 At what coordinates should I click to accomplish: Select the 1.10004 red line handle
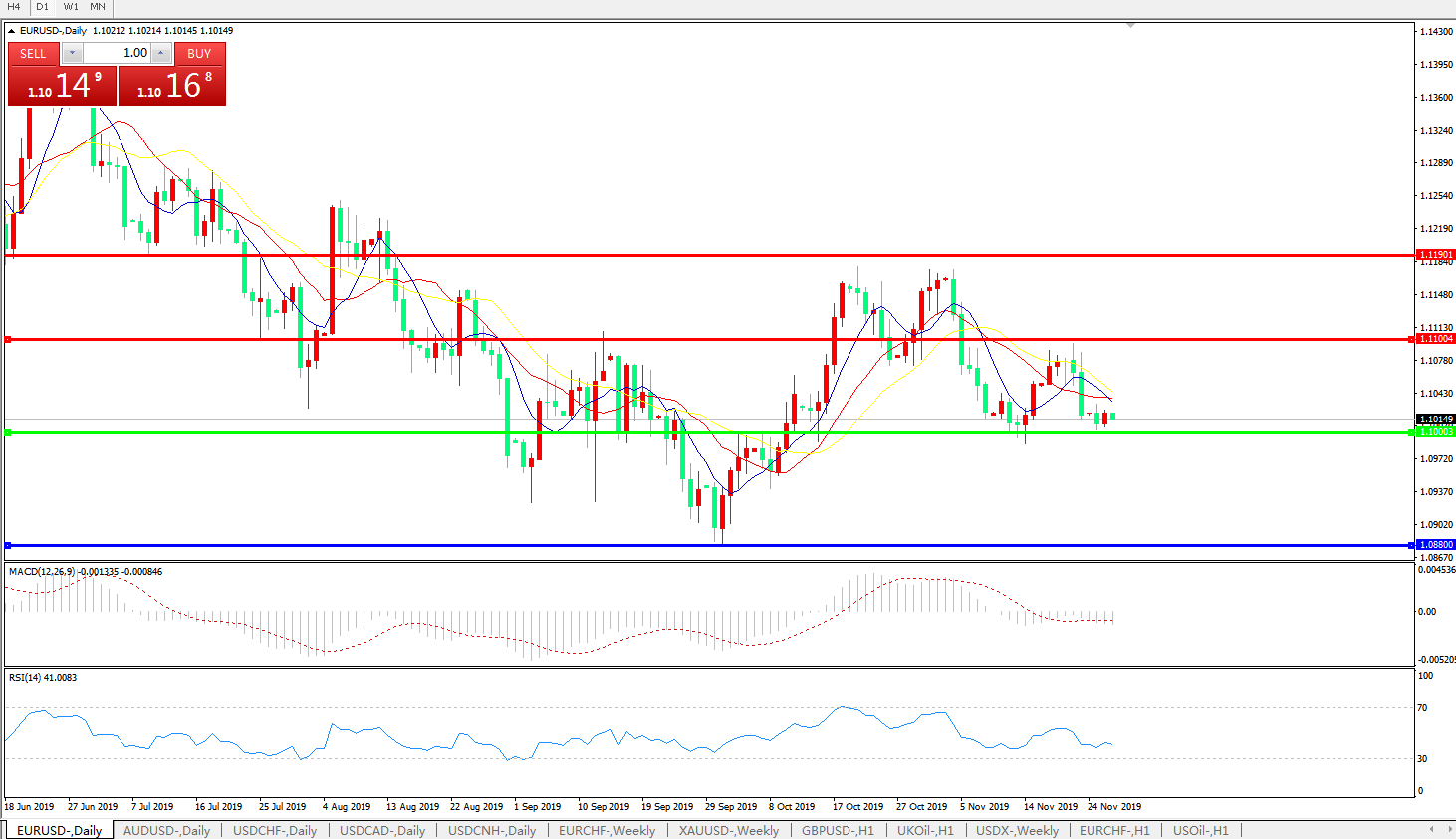(x=8, y=340)
